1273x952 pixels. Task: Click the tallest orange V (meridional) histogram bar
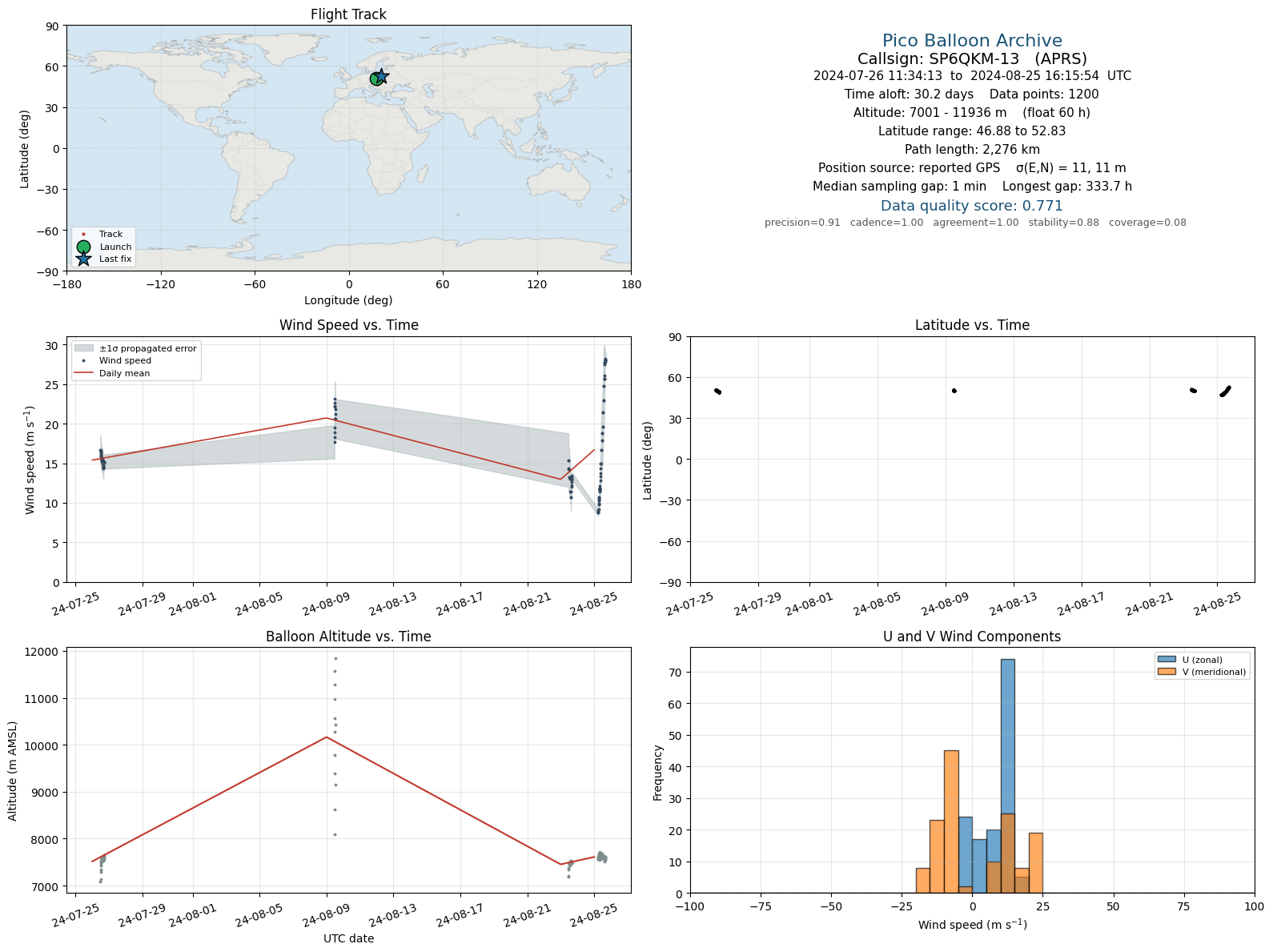[x=951, y=821]
